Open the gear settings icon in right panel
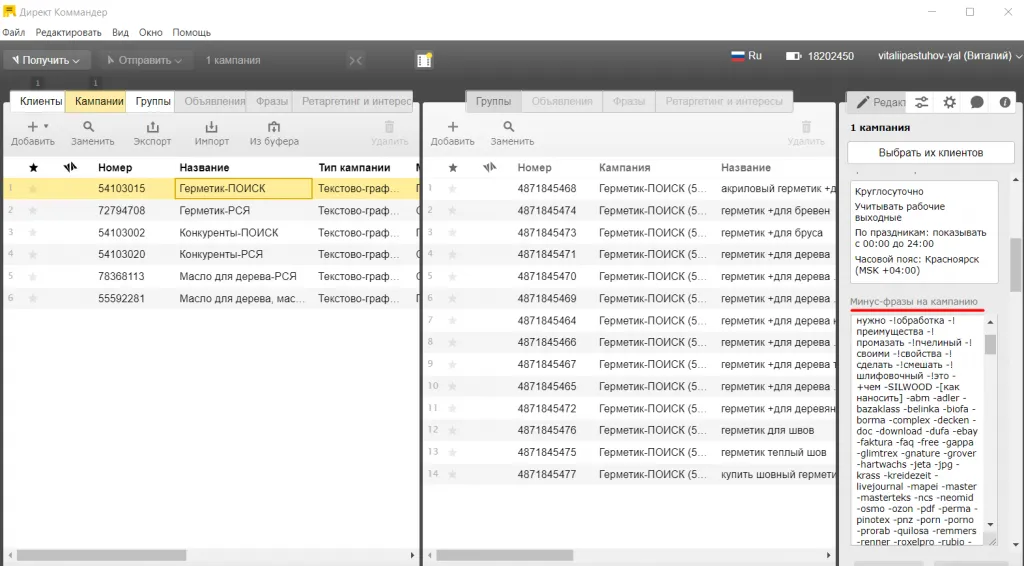Screen dimensions: 1024x566 tap(950, 102)
